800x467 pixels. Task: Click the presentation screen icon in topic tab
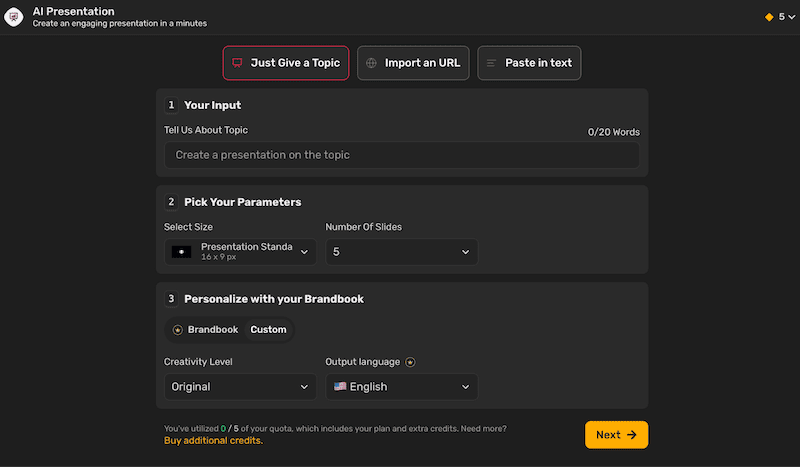pyautogui.click(x=237, y=63)
